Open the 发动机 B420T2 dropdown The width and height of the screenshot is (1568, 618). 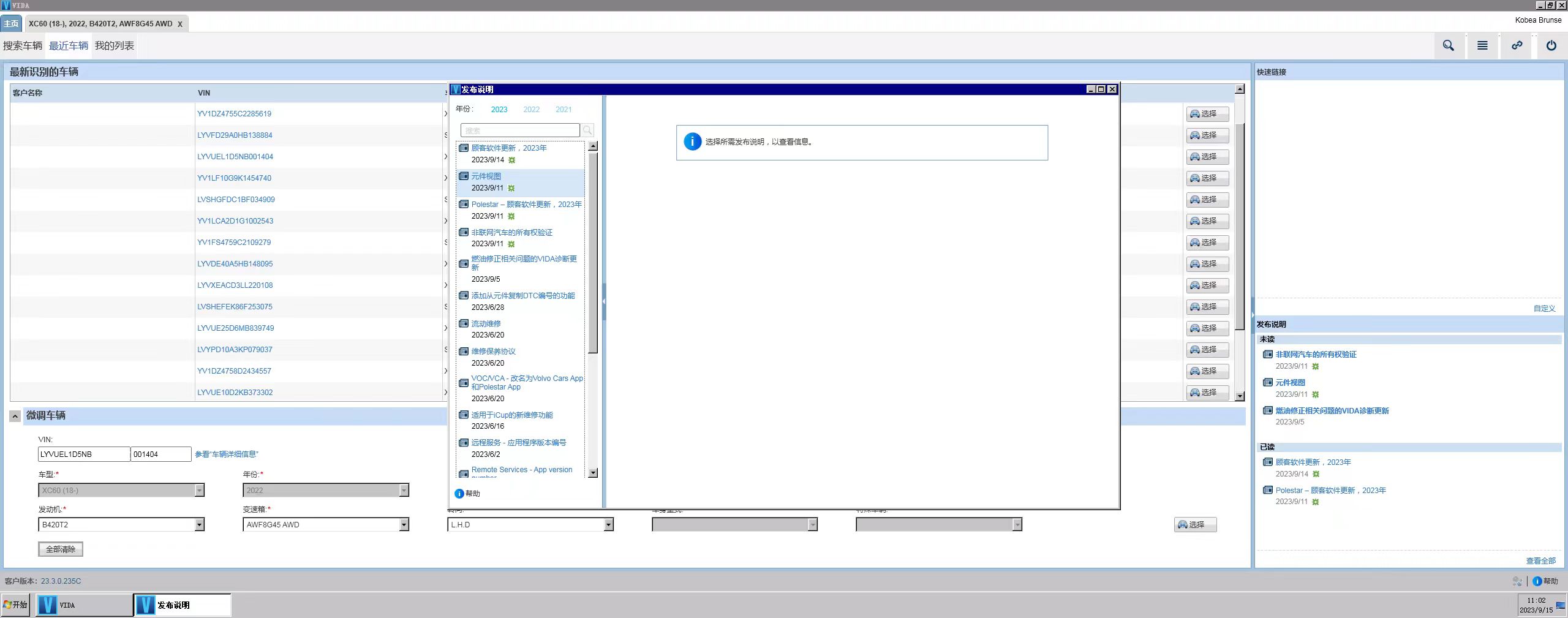click(199, 525)
